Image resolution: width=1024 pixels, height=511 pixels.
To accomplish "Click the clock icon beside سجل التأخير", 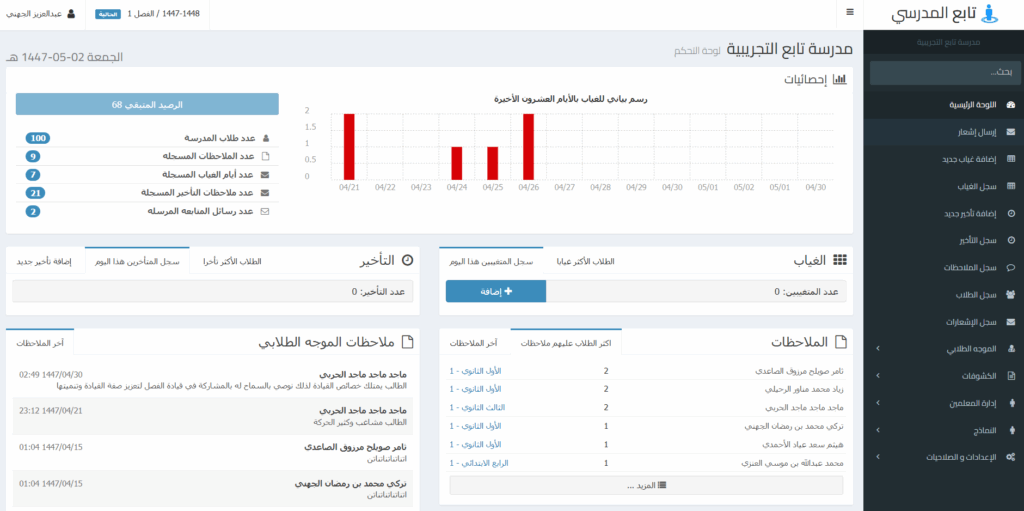I will (x=1011, y=240).
